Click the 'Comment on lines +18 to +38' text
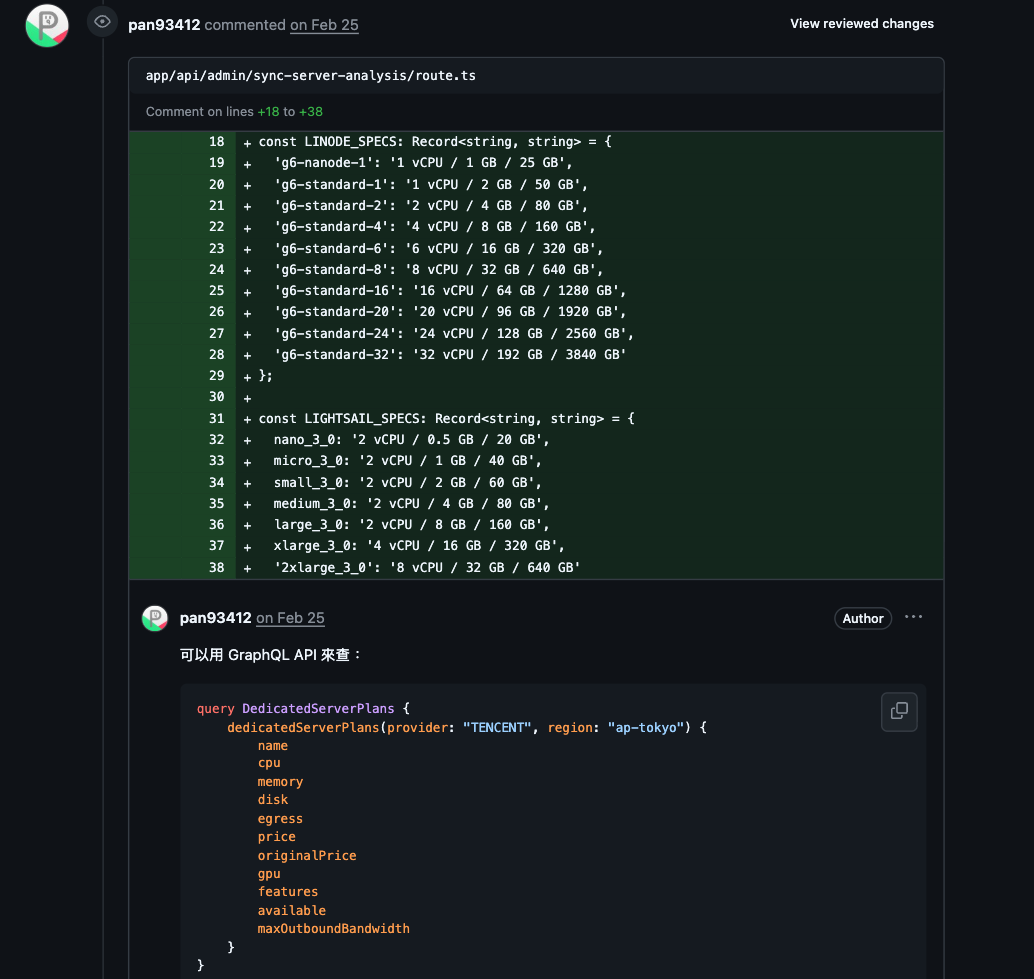 [234, 112]
